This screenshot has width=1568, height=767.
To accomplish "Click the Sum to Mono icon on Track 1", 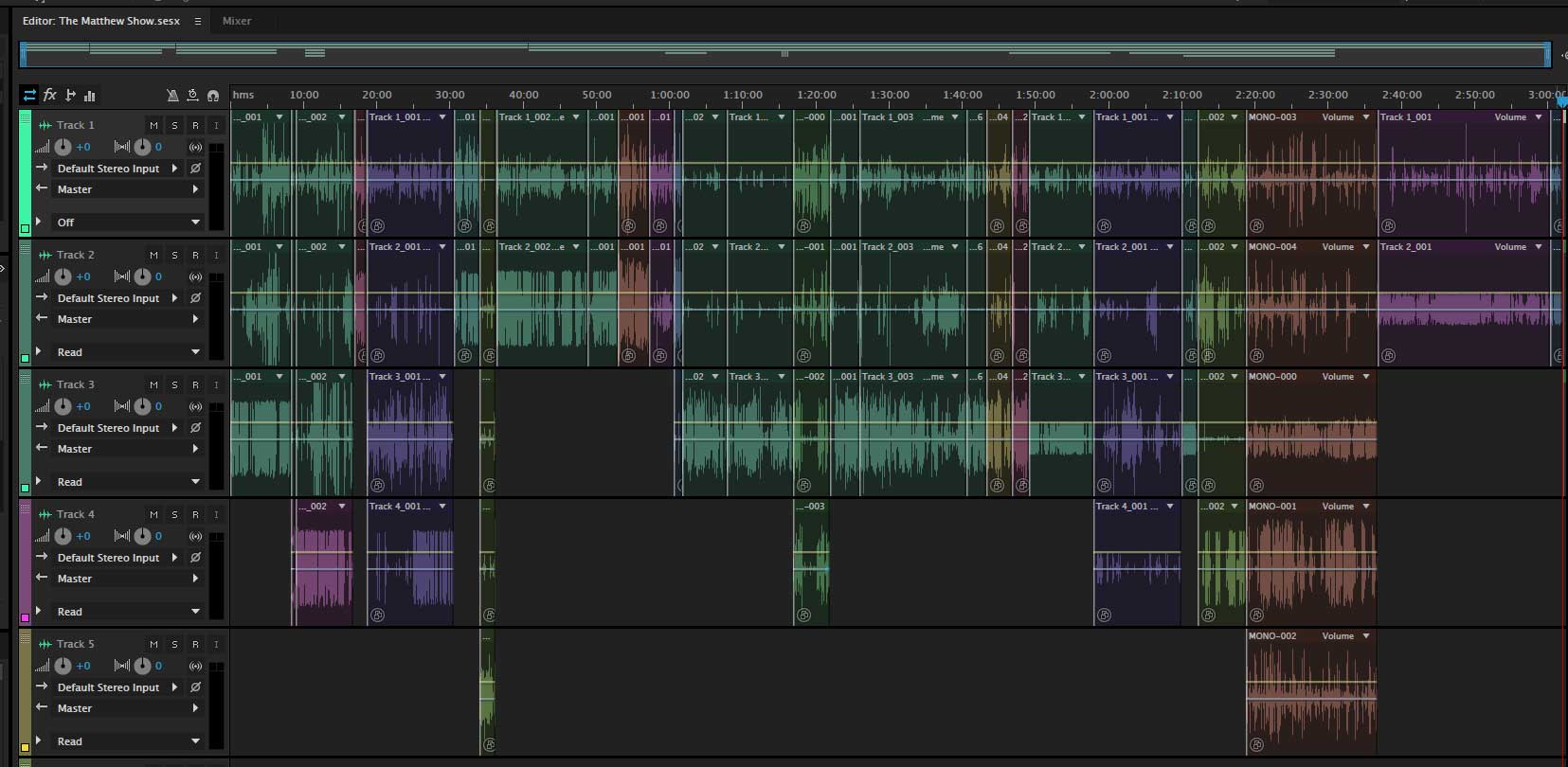I will point(195,147).
